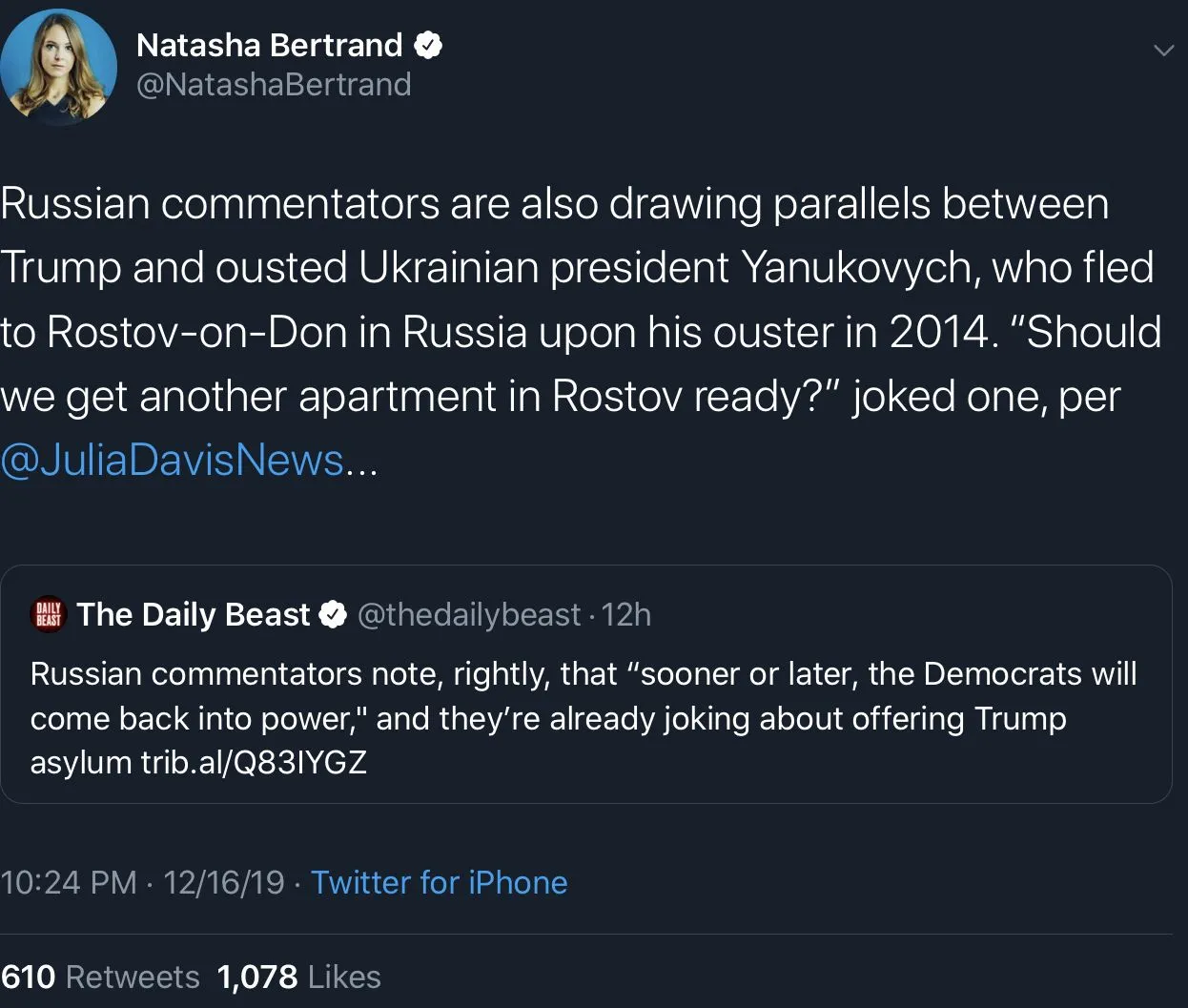Click the Natasha Bertrand display name
1188x1008 pixels.
tap(270, 45)
